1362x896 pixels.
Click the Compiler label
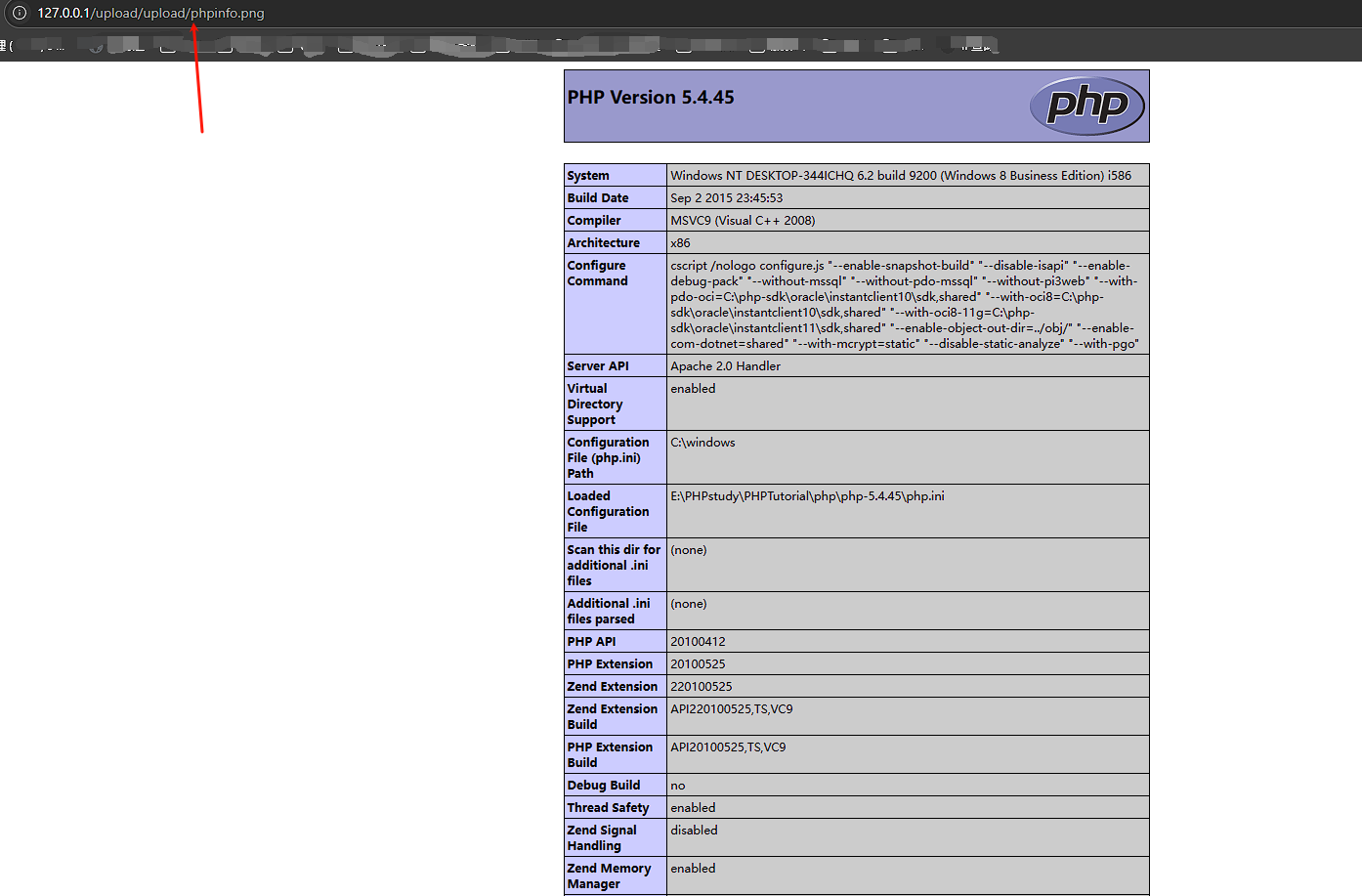pos(594,221)
